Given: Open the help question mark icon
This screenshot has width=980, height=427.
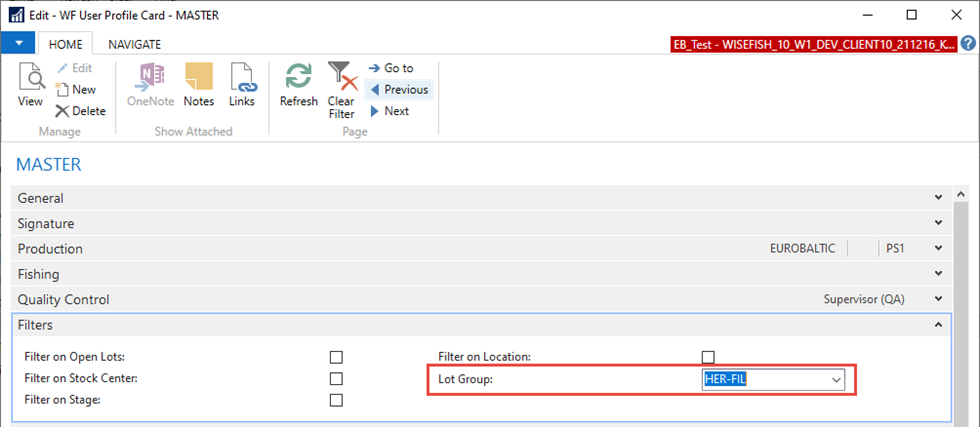Looking at the screenshot, I should coord(968,44).
